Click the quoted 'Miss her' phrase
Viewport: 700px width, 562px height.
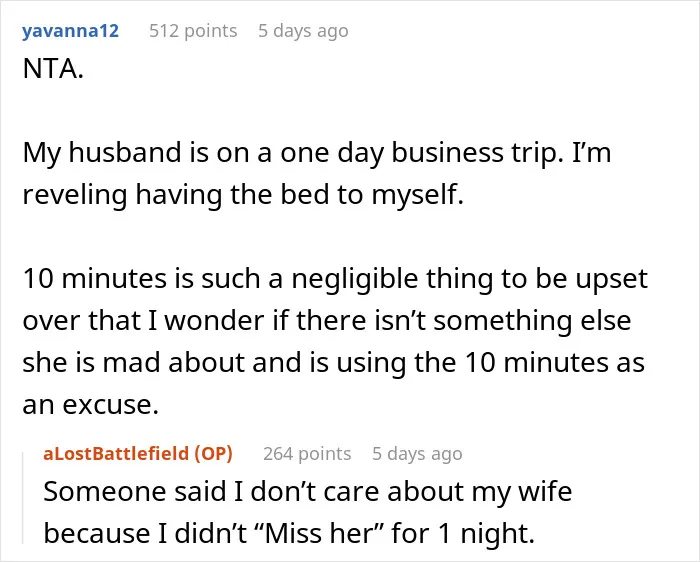pyautogui.click(x=319, y=533)
